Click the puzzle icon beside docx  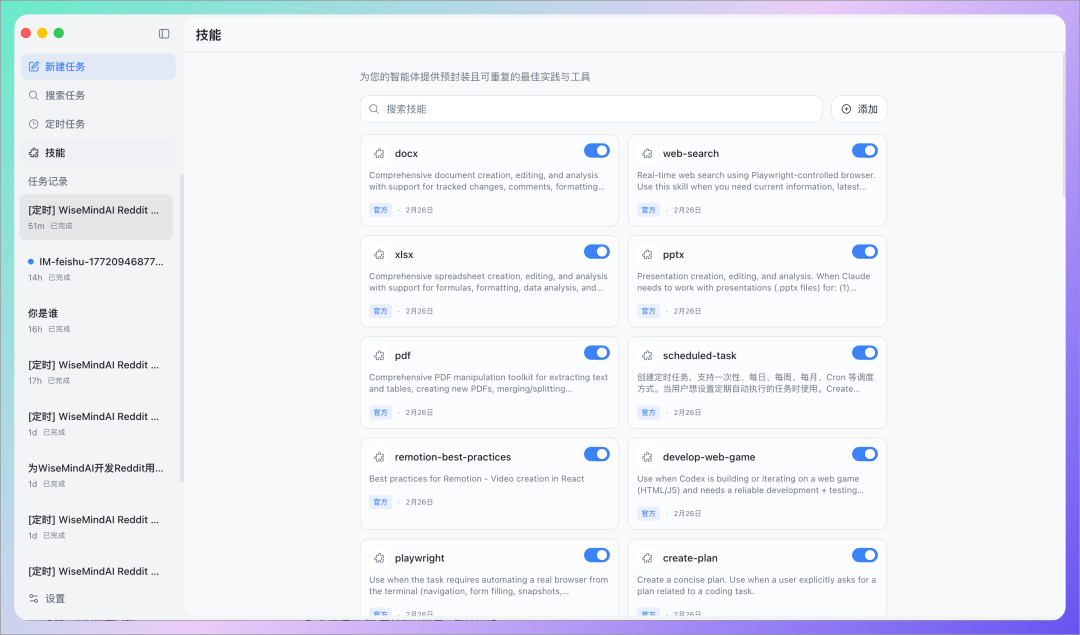379,153
